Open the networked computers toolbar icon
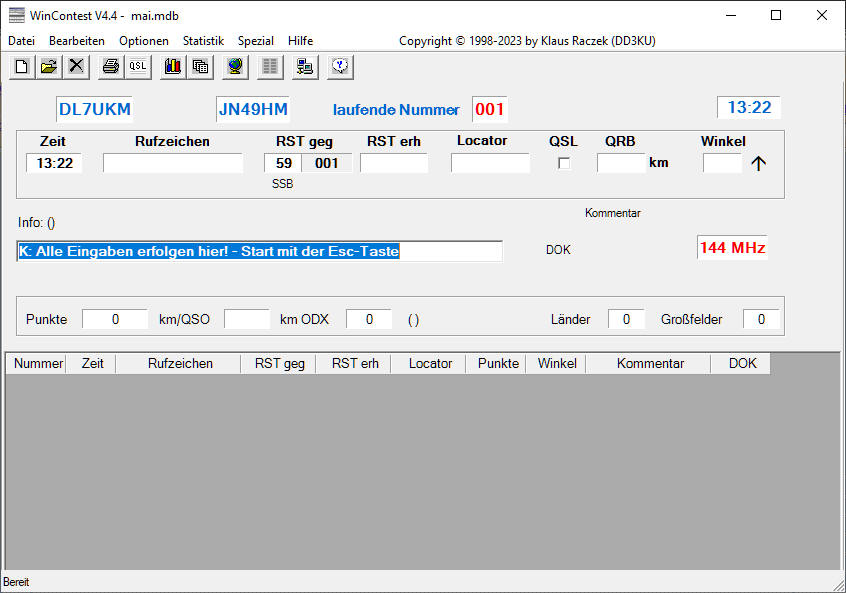 point(305,66)
